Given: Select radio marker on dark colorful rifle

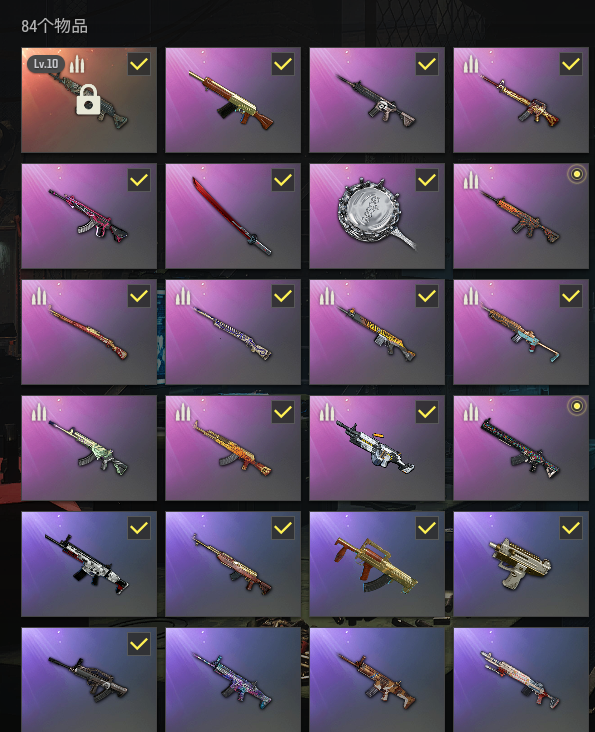Looking at the screenshot, I should tap(577, 406).
